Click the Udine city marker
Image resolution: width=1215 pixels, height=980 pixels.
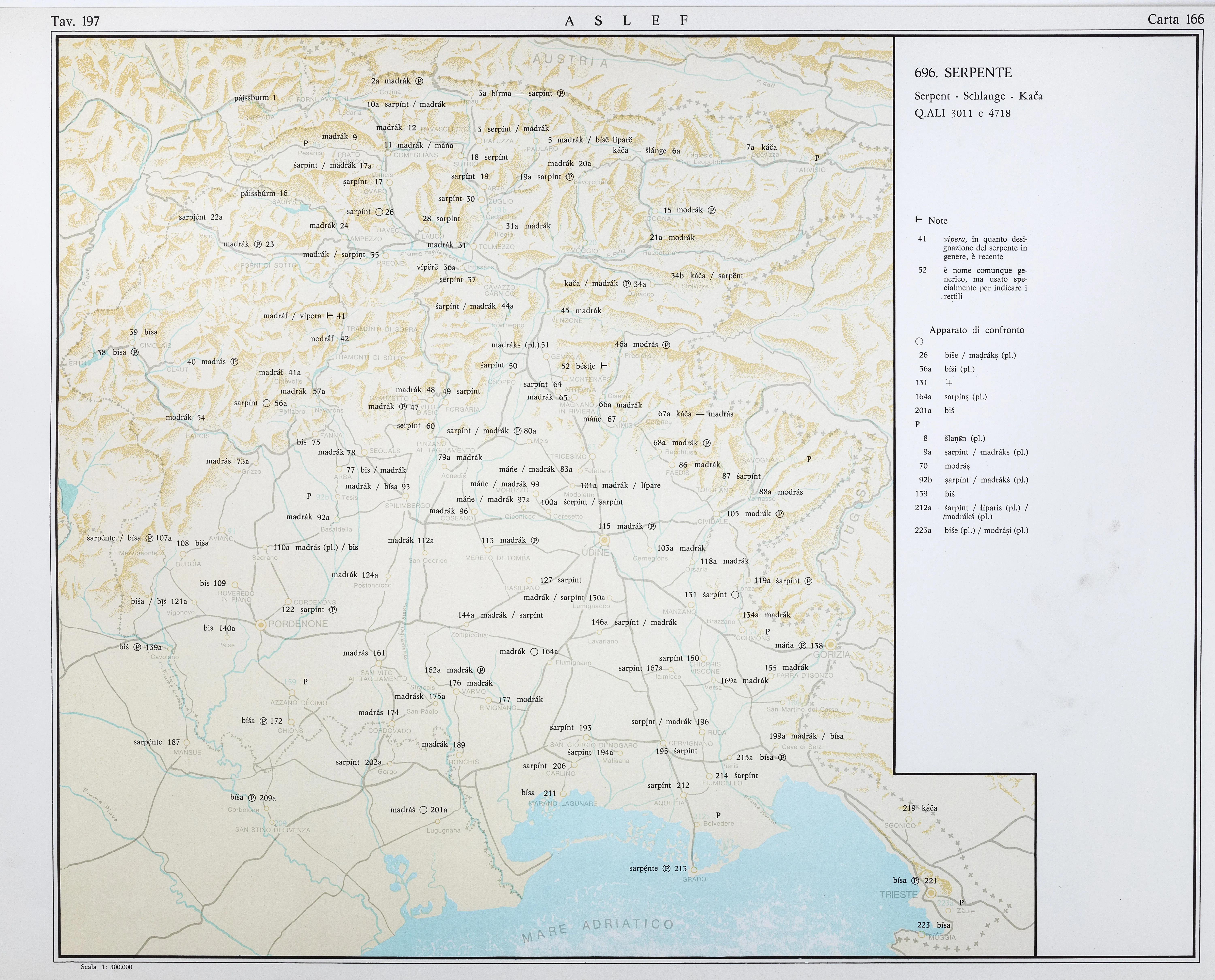(x=604, y=540)
